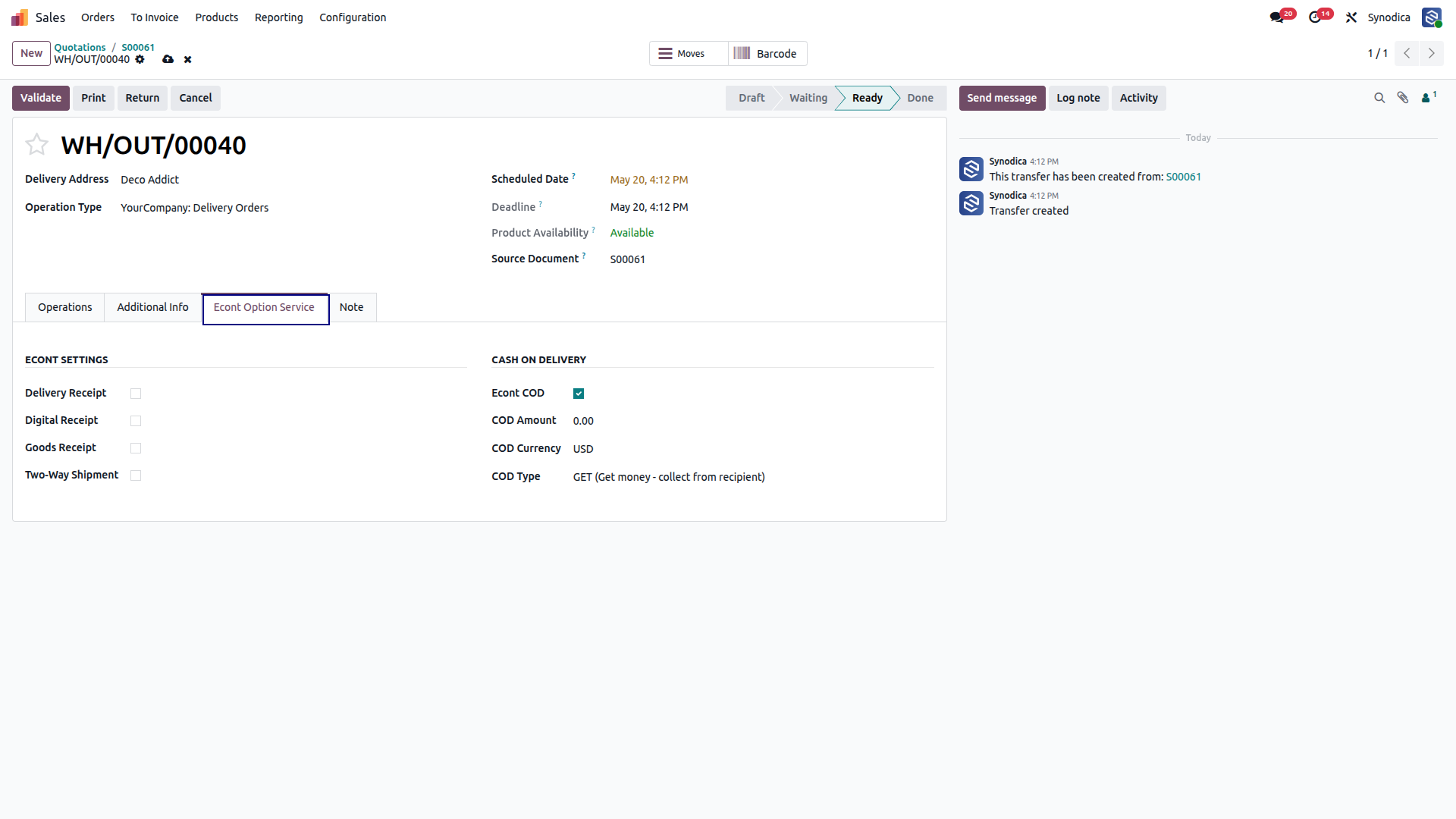Go to S00061 breadcrumb link

point(138,47)
